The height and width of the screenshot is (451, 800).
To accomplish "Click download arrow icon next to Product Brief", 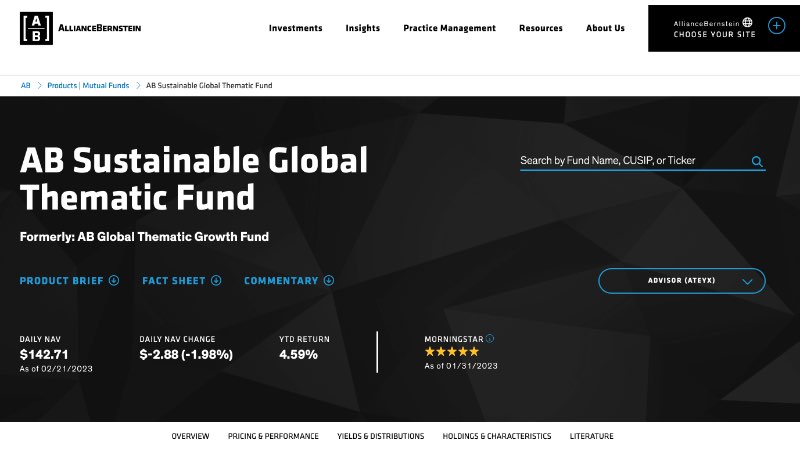I will [x=114, y=280].
